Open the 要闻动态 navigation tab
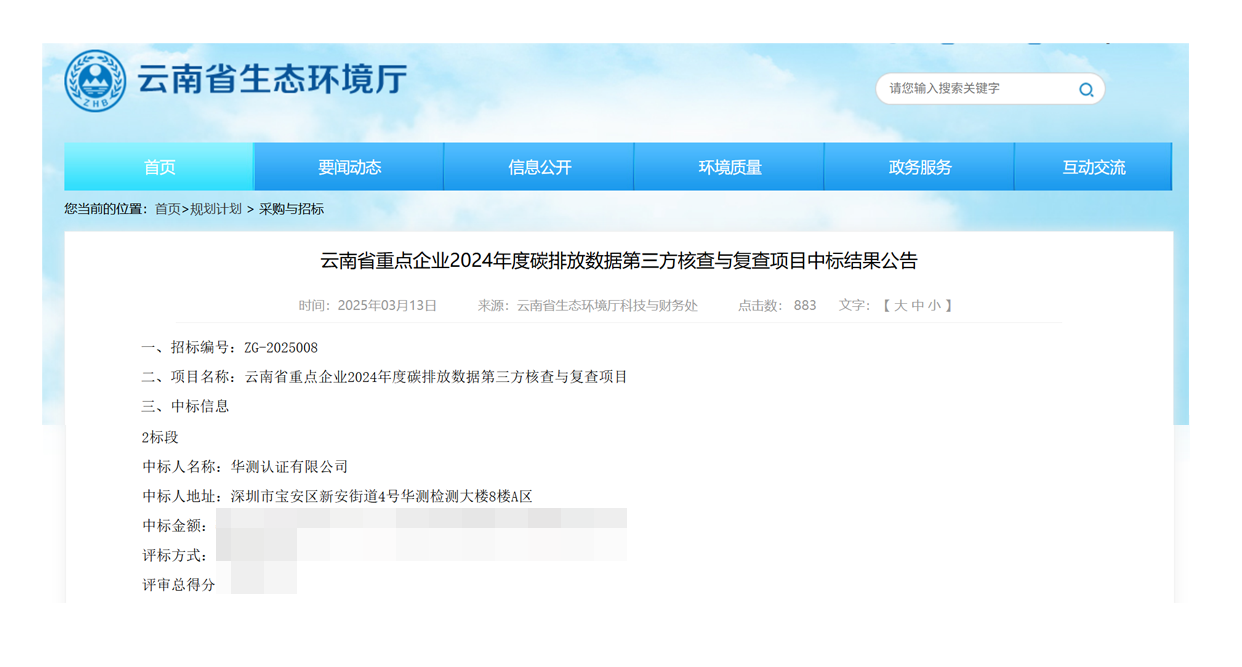 point(349,167)
